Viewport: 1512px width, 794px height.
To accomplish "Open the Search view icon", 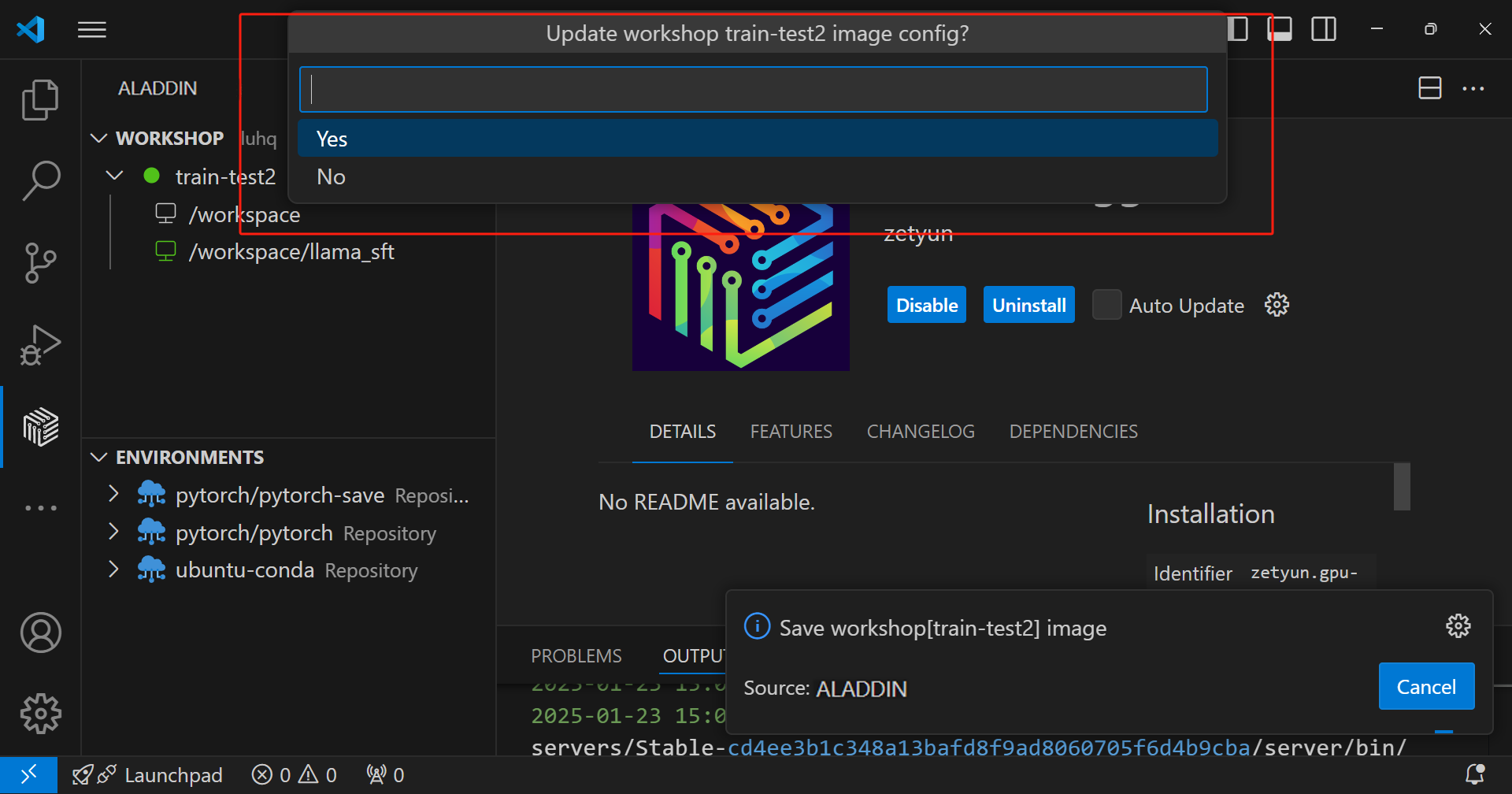I will tap(40, 181).
